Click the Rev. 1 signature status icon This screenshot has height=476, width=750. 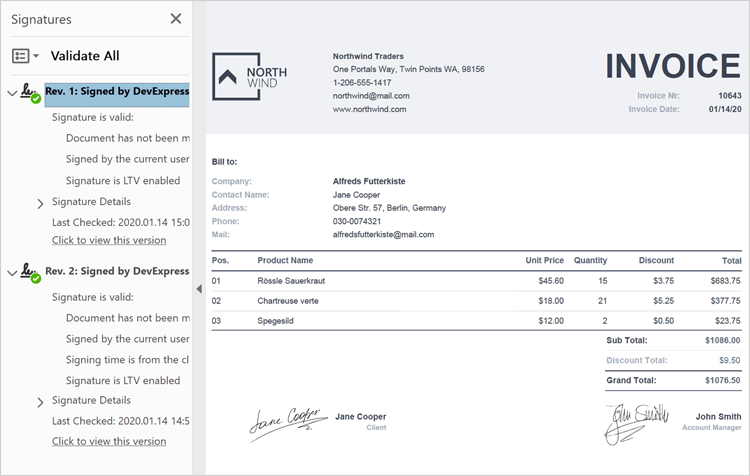pyautogui.click(x=30, y=93)
